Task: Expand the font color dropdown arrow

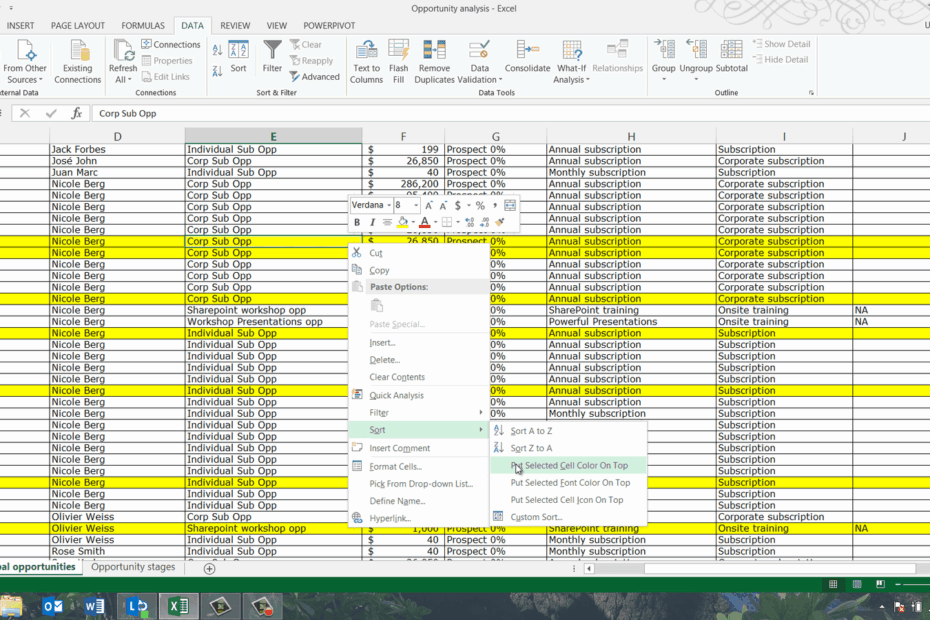Action: coord(436,222)
